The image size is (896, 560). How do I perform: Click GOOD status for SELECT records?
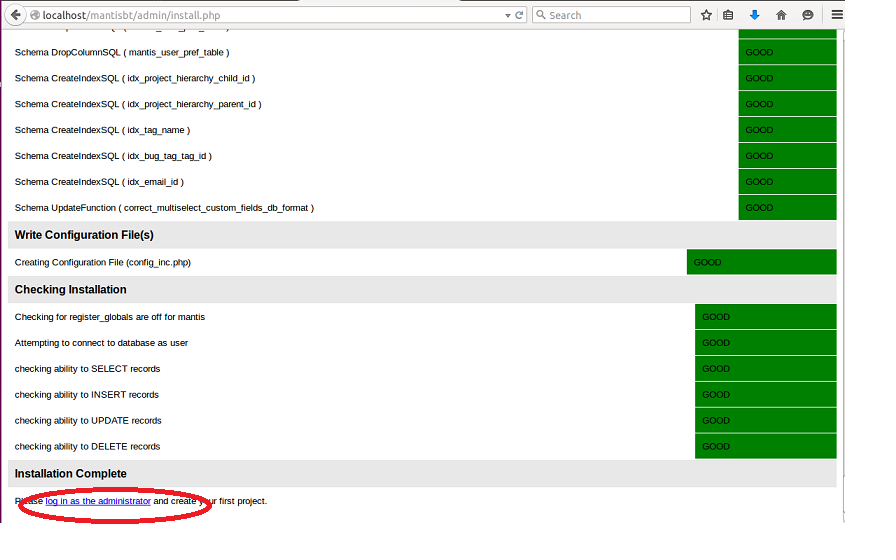(x=766, y=369)
